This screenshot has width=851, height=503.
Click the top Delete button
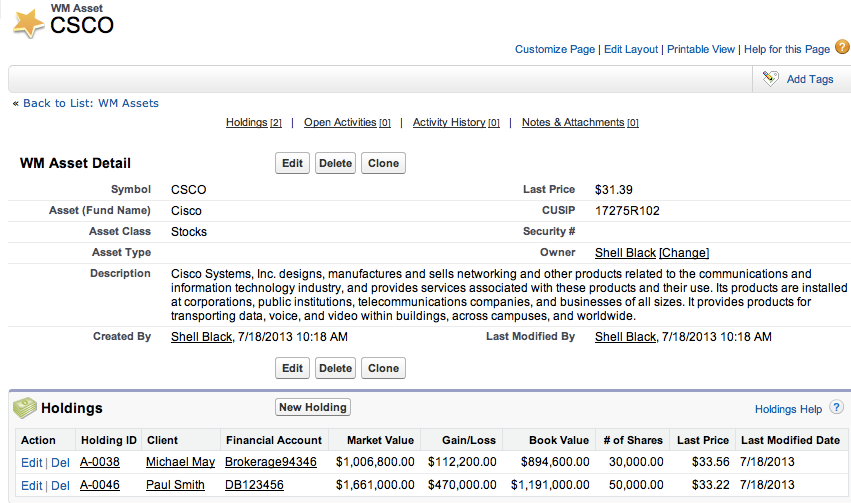[x=335, y=163]
